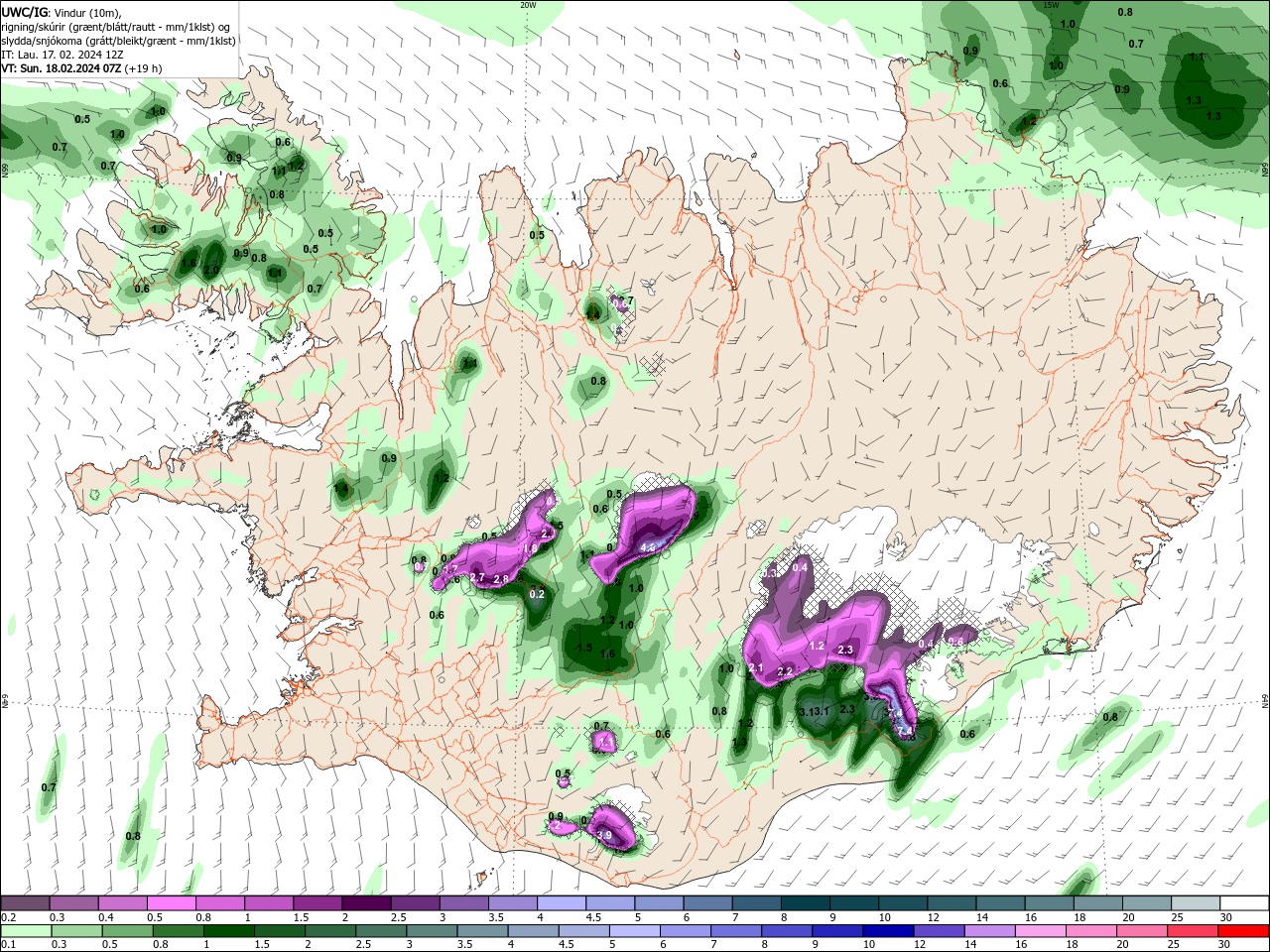The height and width of the screenshot is (952, 1270).
Task: Click the '2.8' value on the map
Action: coord(501,579)
